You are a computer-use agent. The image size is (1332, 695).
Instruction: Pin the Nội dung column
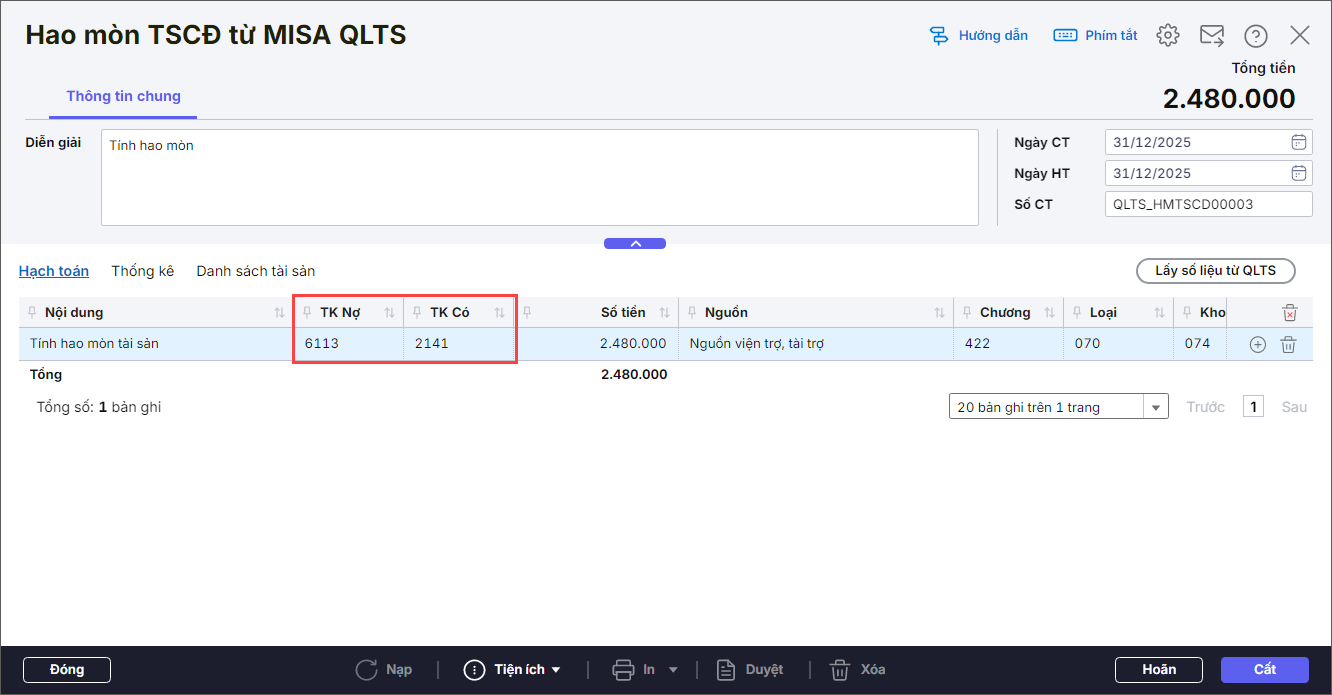pyautogui.click(x=33, y=313)
